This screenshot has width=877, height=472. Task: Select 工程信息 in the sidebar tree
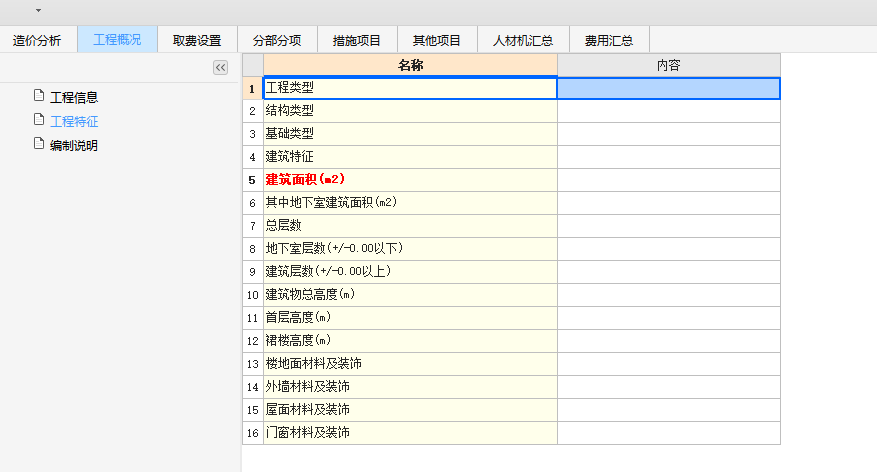pos(74,97)
